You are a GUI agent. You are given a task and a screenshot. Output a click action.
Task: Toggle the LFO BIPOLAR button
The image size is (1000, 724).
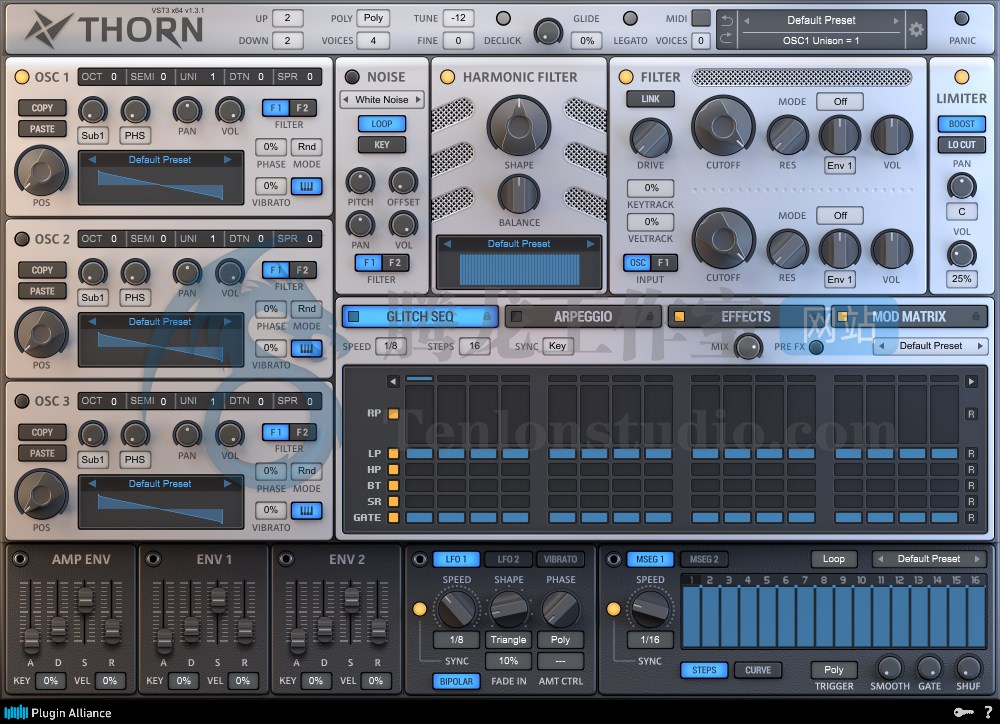tap(456, 681)
